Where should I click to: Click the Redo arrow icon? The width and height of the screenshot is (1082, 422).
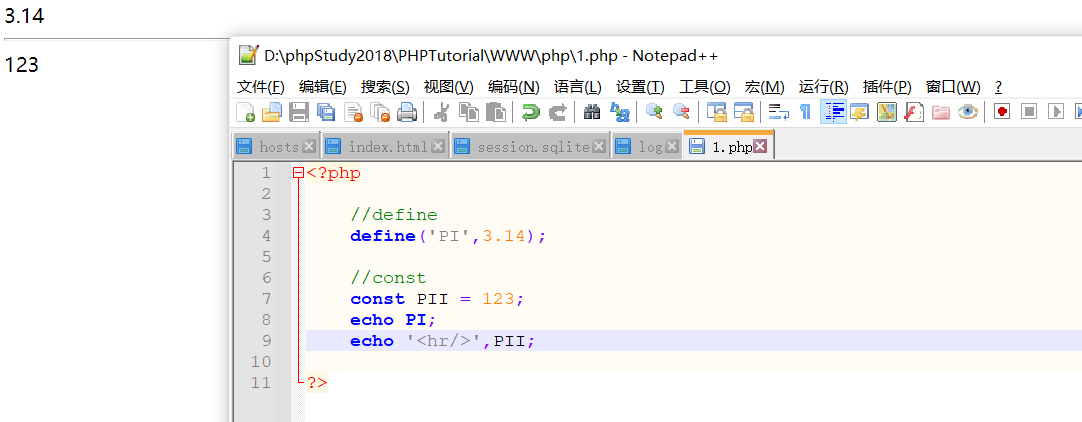point(557,112)
